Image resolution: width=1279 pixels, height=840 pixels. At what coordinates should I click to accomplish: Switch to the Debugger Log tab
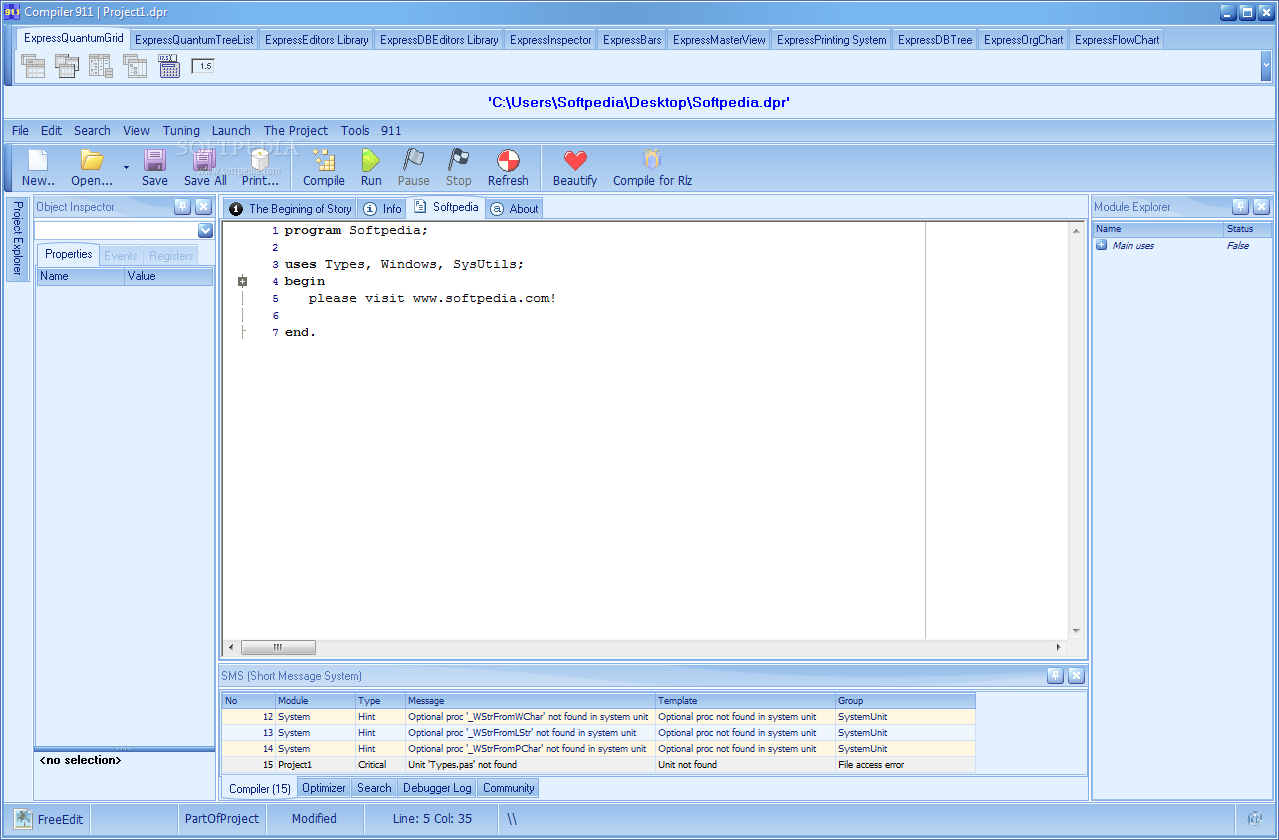437,788
